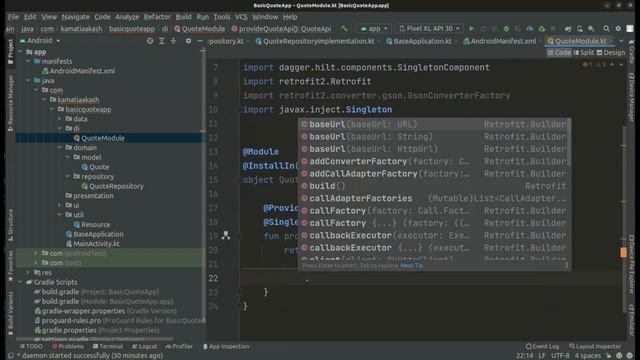Open the Layout Inspector
Viewport: 640px width, 360px height.
pyautogui.click(x=595, y=346)
